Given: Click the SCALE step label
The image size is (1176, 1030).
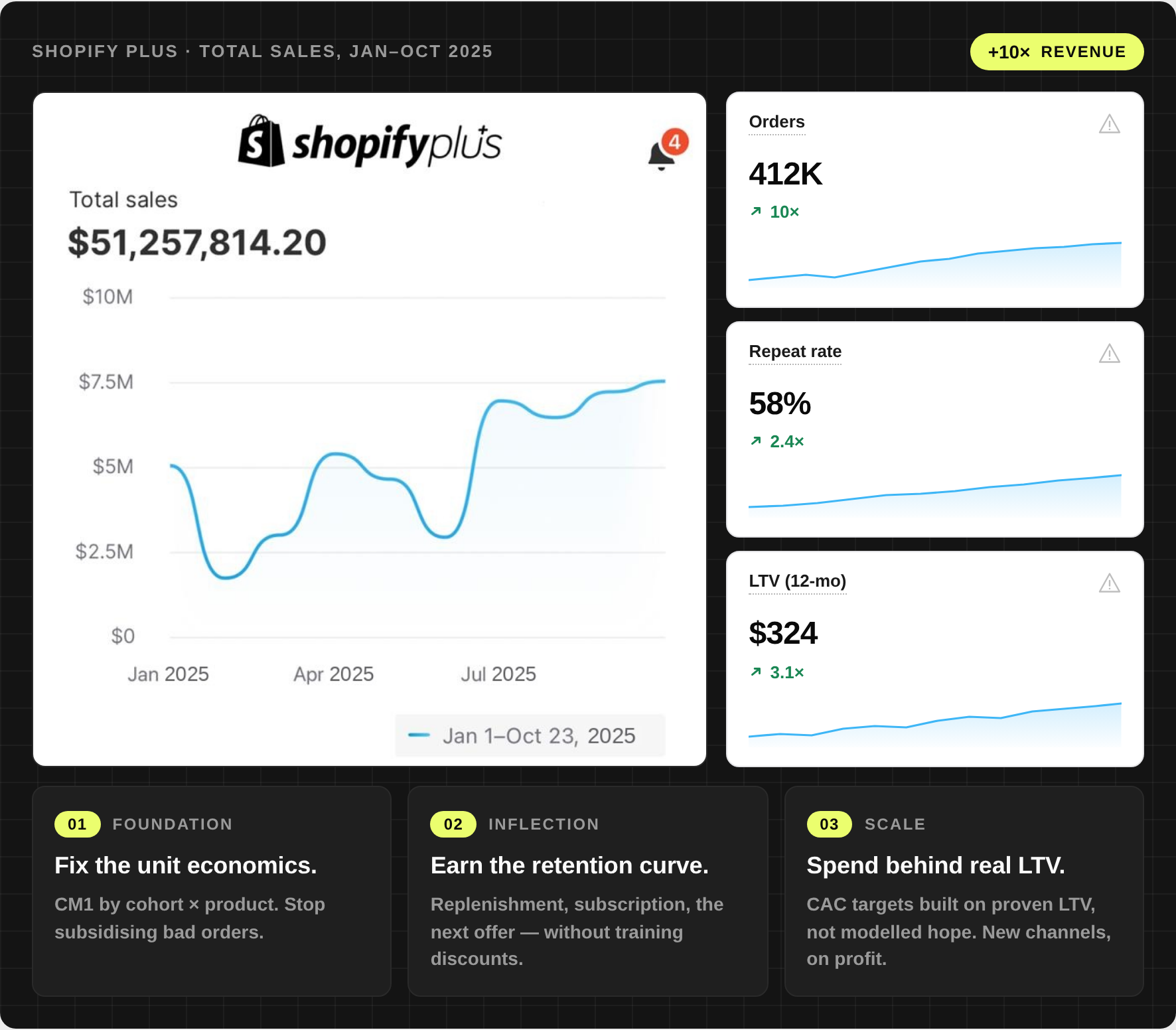Looking at the screenshot, I should tap(895, 824).
